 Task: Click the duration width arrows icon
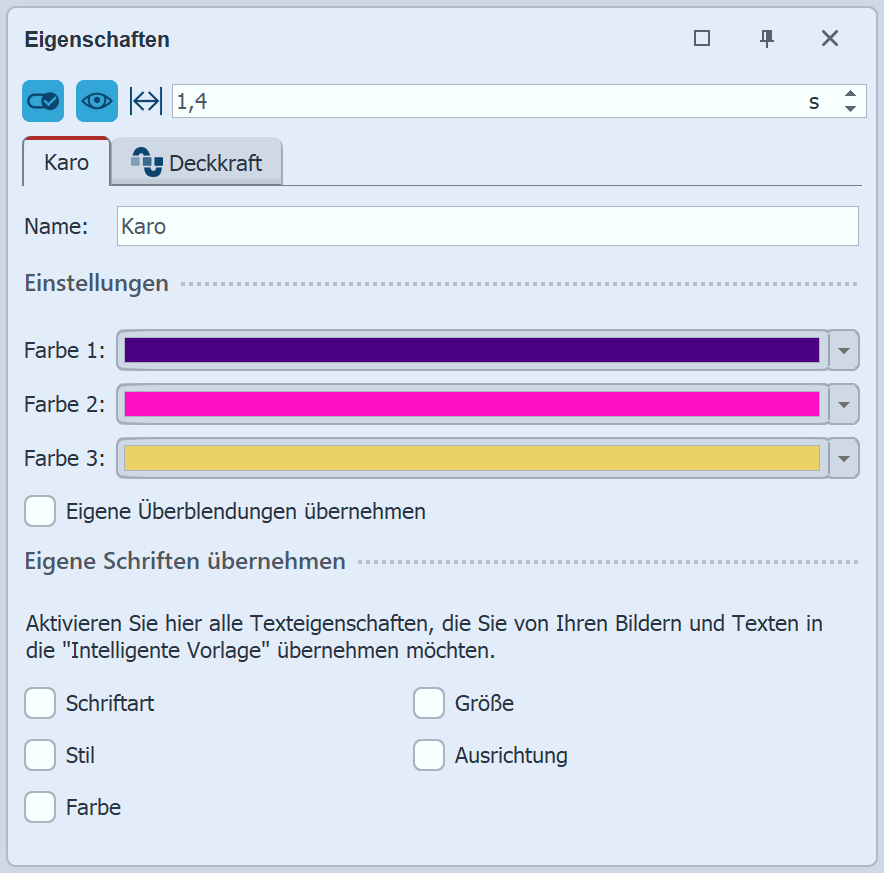point(146,101)
